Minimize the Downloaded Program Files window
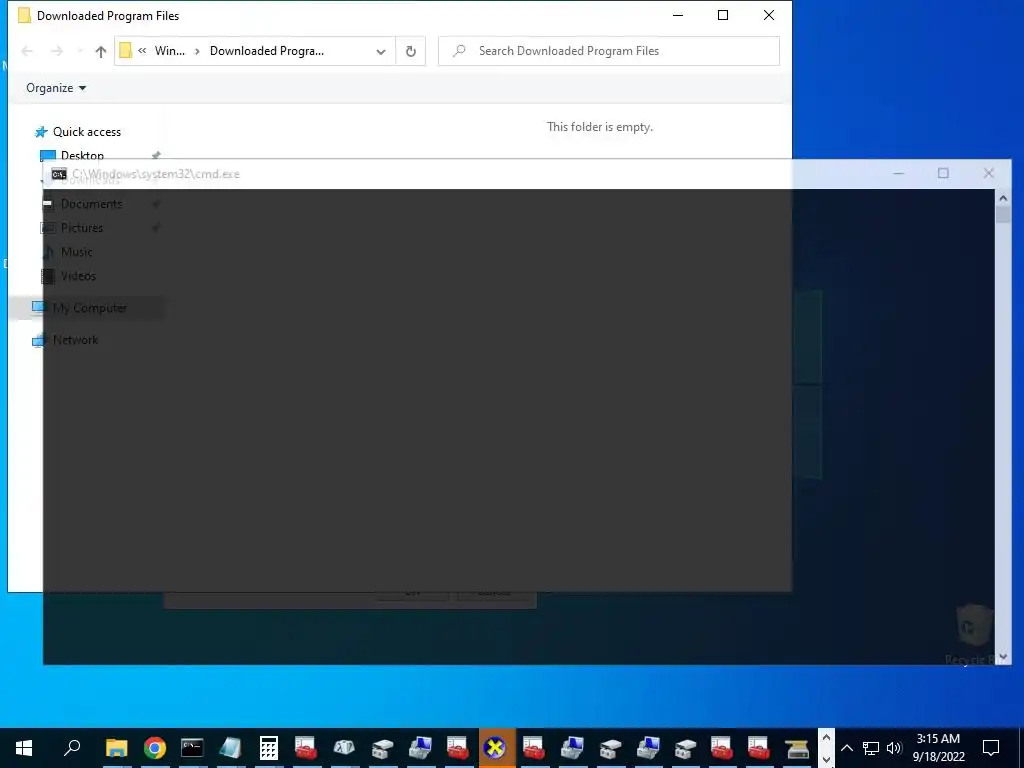The width and height of the screenshot is (1024, 768). coord(678,15)
